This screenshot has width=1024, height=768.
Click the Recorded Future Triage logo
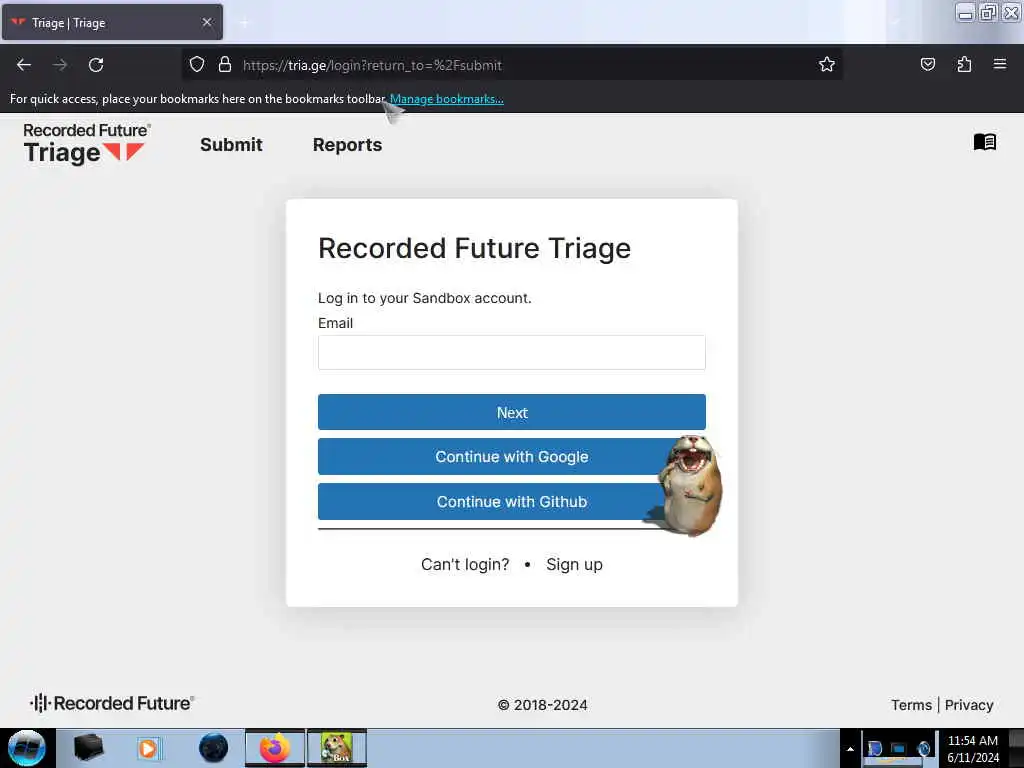point(87,144)
